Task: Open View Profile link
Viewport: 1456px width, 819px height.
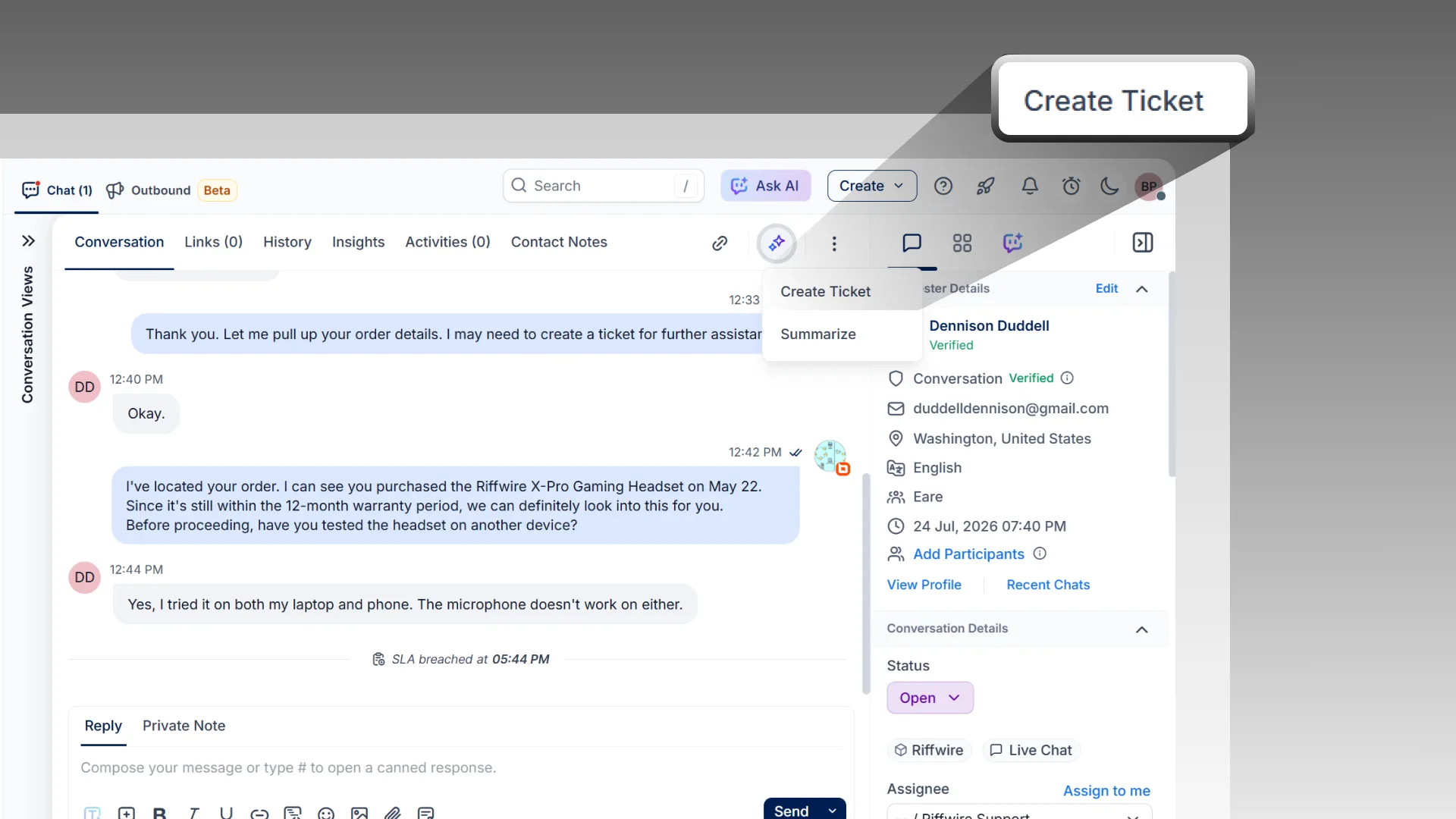Action: tap(924, 585)
